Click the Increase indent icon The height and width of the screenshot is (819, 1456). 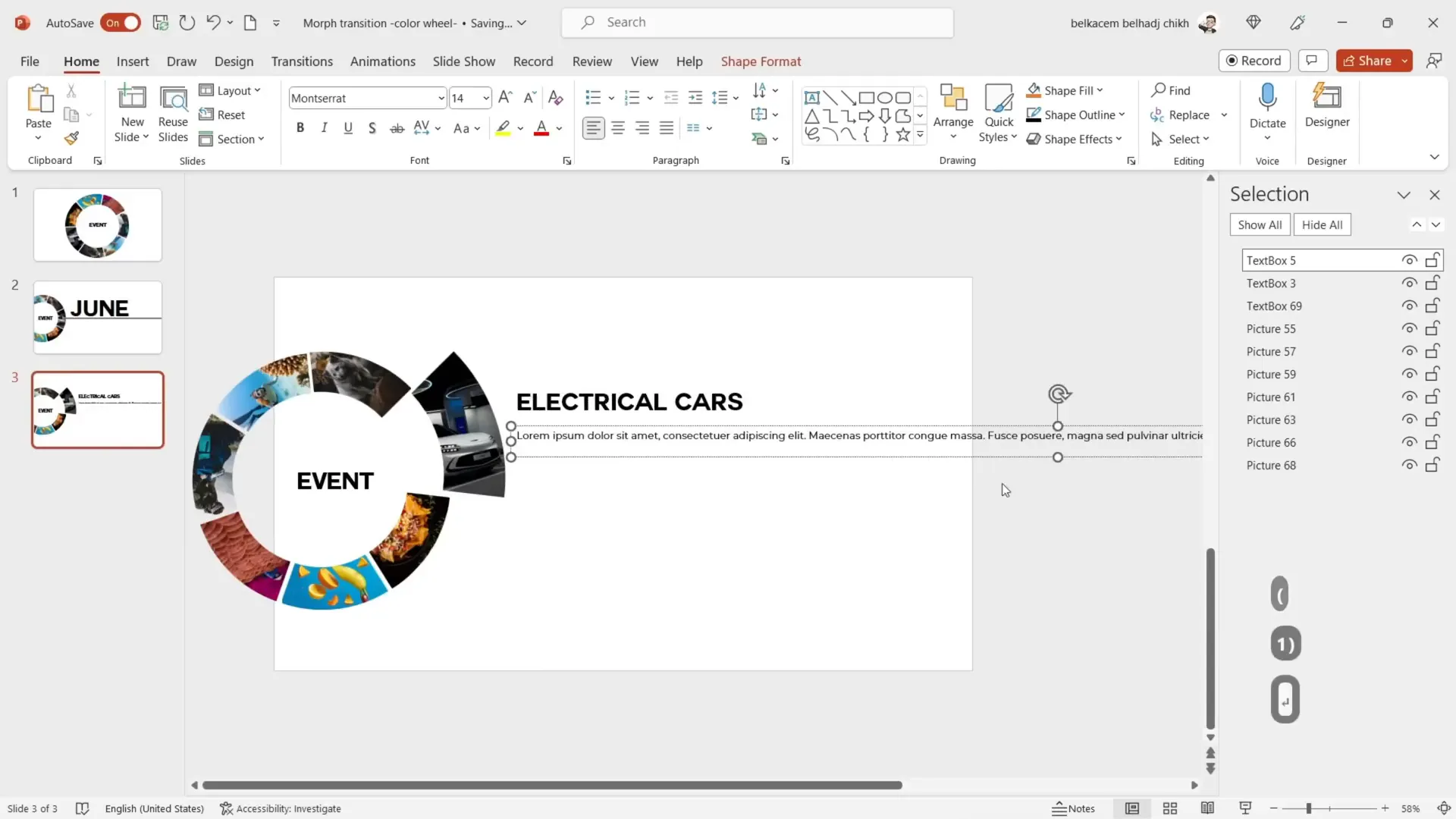pos(695,97)
